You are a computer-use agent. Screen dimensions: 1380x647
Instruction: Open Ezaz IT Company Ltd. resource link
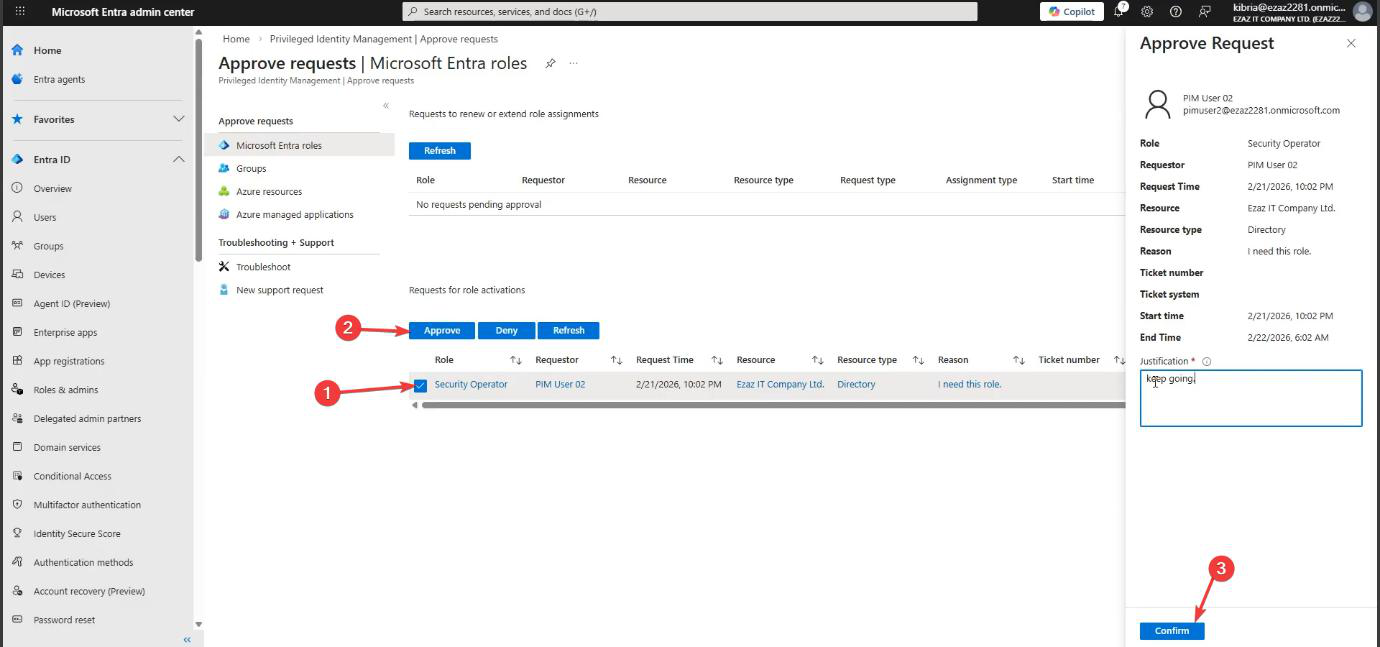point(780,384)
